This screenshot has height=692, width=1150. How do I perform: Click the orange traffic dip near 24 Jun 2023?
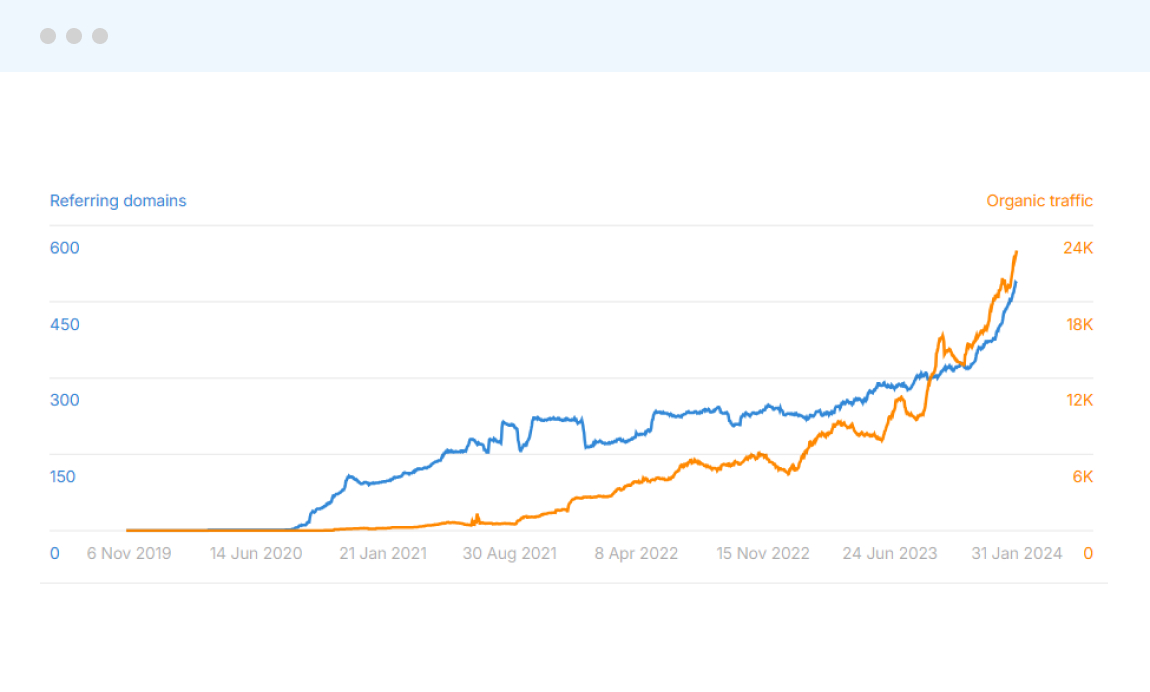pyautogui.click(x=880, y=440)
